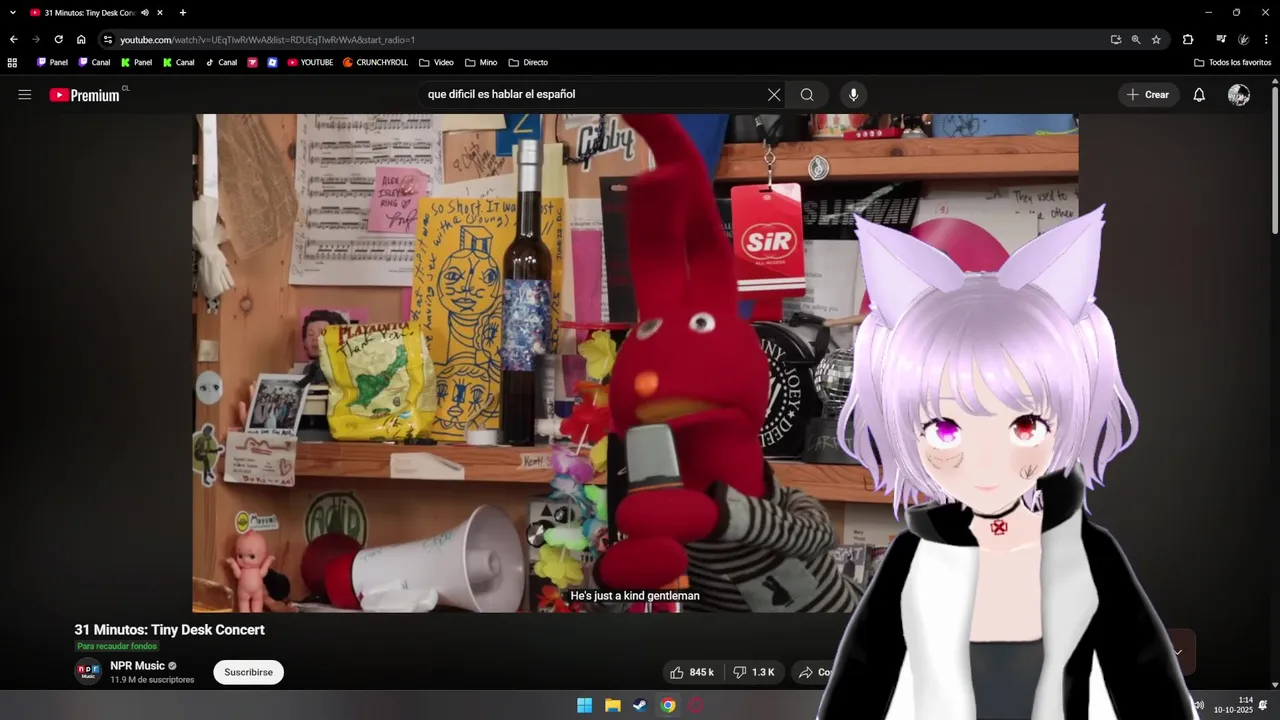Expand the chevron in the side panel
This screenshot has height=720, width=1280.
[1178, 652]
